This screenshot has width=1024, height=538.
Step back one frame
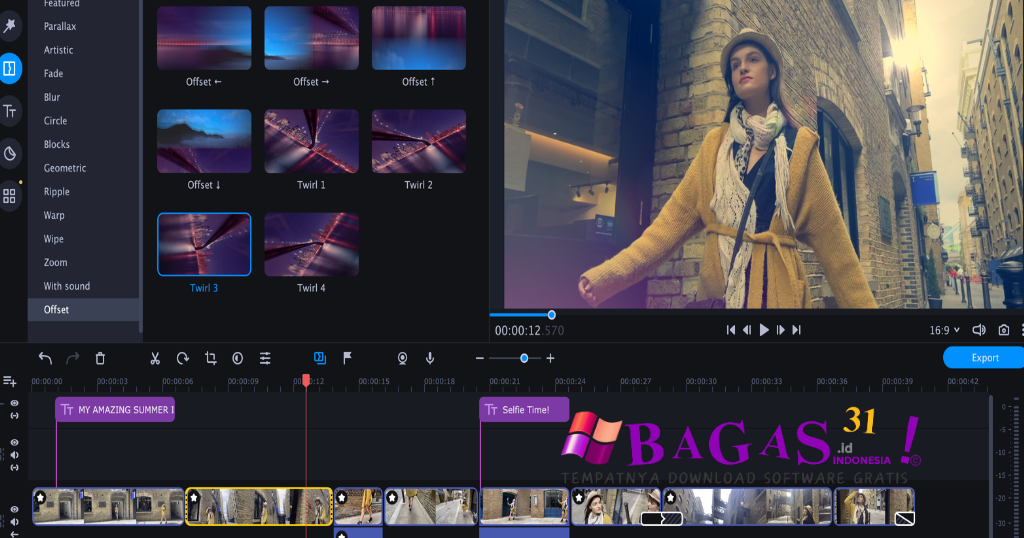[x=747, y=330]
